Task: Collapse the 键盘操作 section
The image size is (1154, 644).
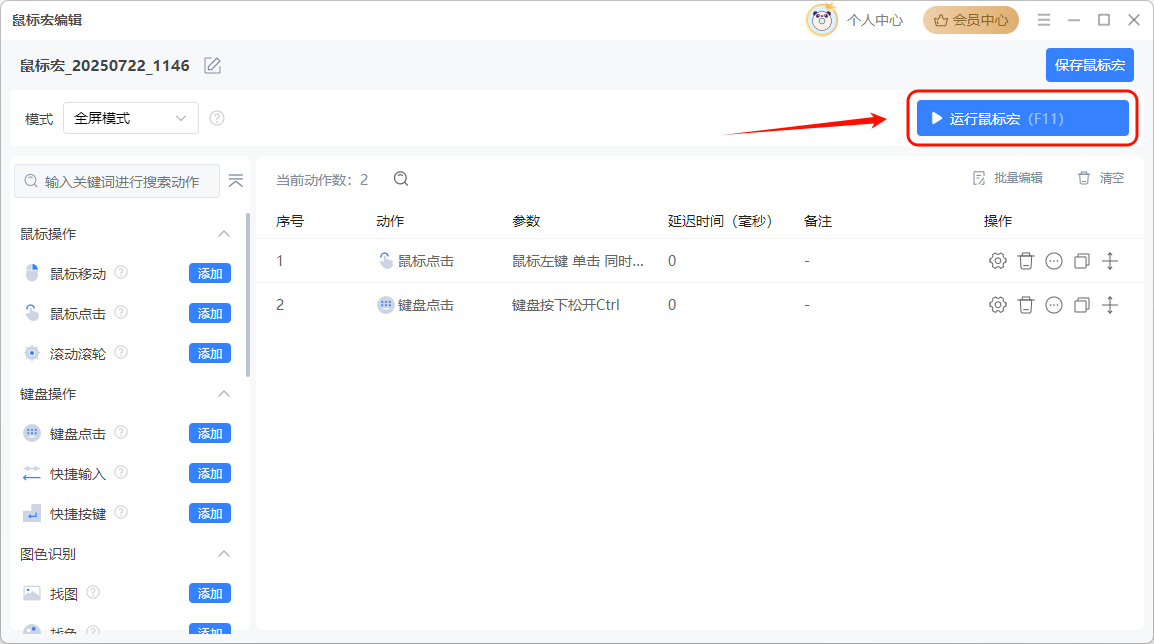Action: click(224, 394)
